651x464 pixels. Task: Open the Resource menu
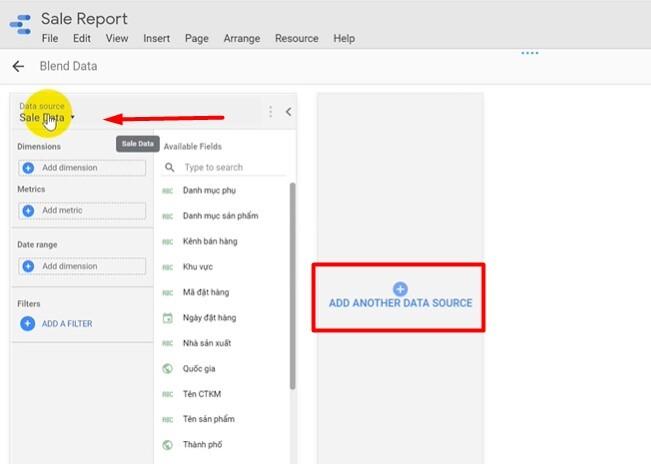point(297,38)
